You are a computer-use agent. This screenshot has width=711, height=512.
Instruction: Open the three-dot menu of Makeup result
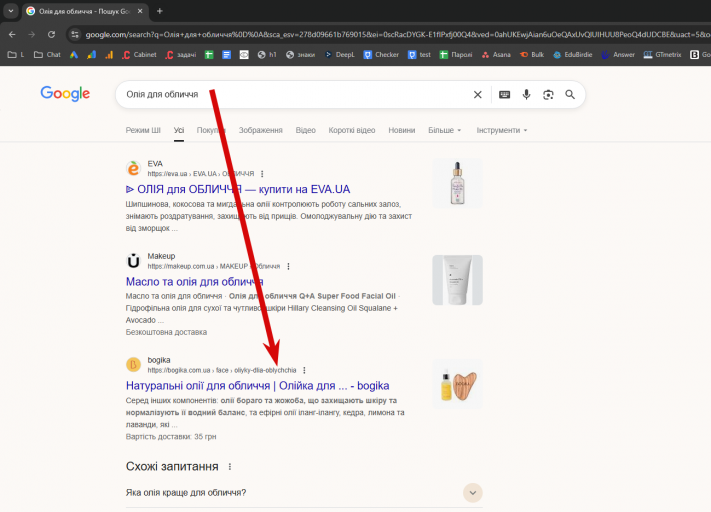[288, 266]
